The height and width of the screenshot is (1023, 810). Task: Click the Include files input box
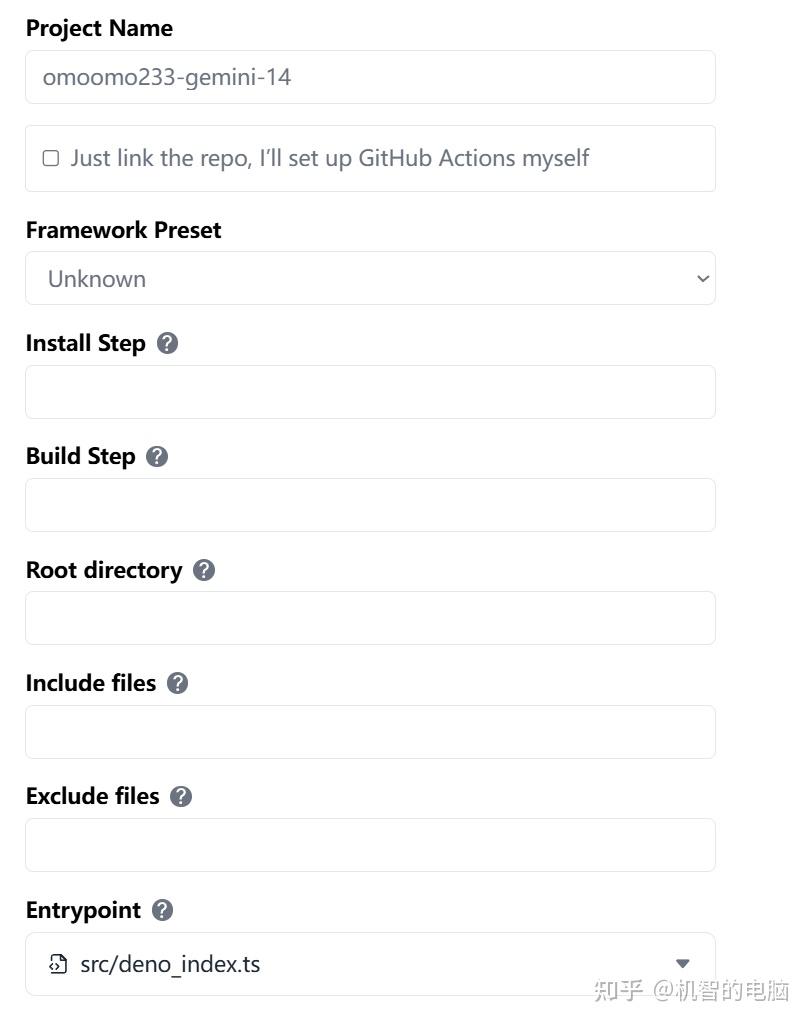pos(370,732)
